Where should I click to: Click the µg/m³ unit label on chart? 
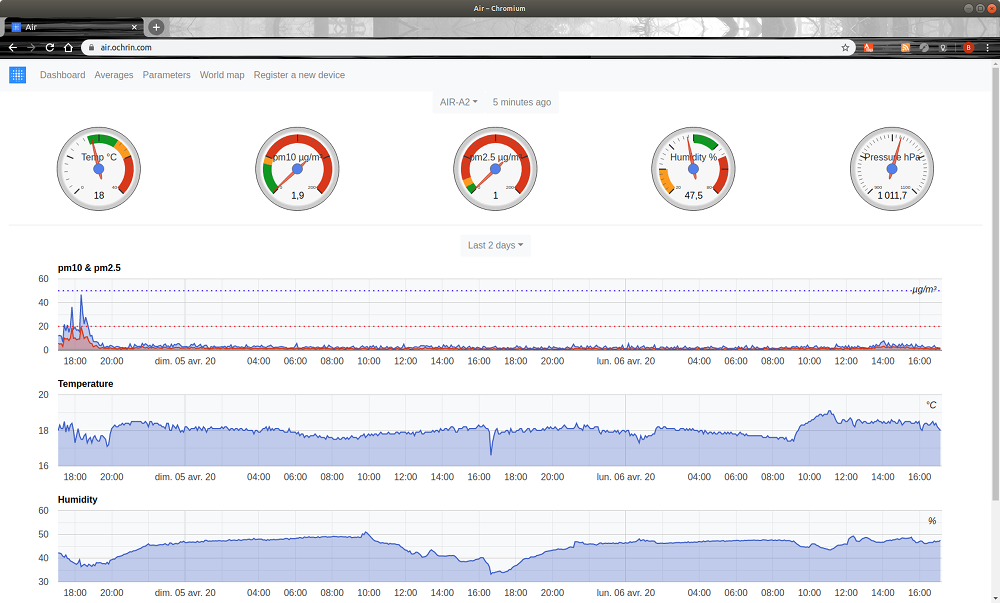pos(924,289)
